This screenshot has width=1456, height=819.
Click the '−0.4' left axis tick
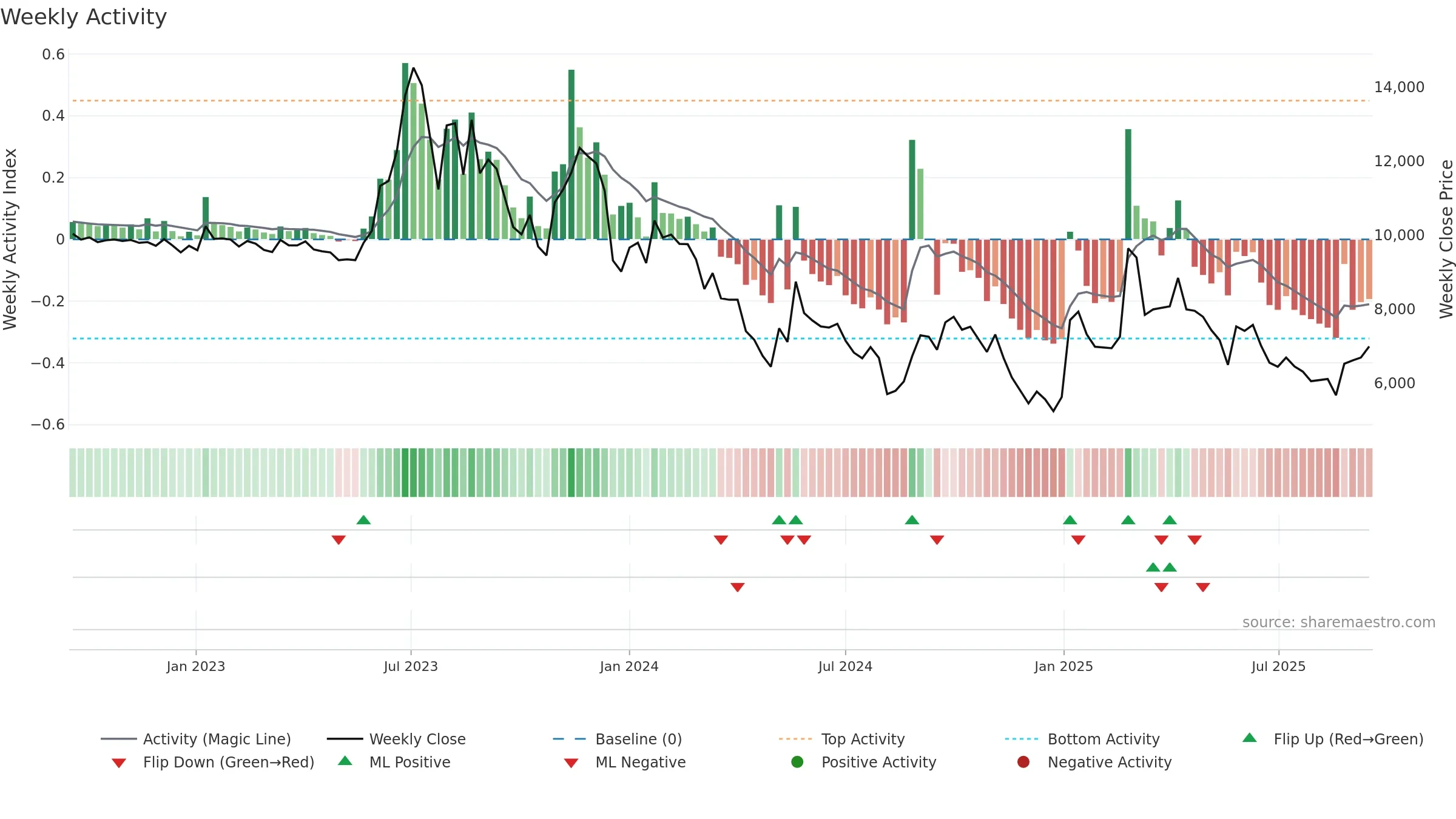[48, 363]
